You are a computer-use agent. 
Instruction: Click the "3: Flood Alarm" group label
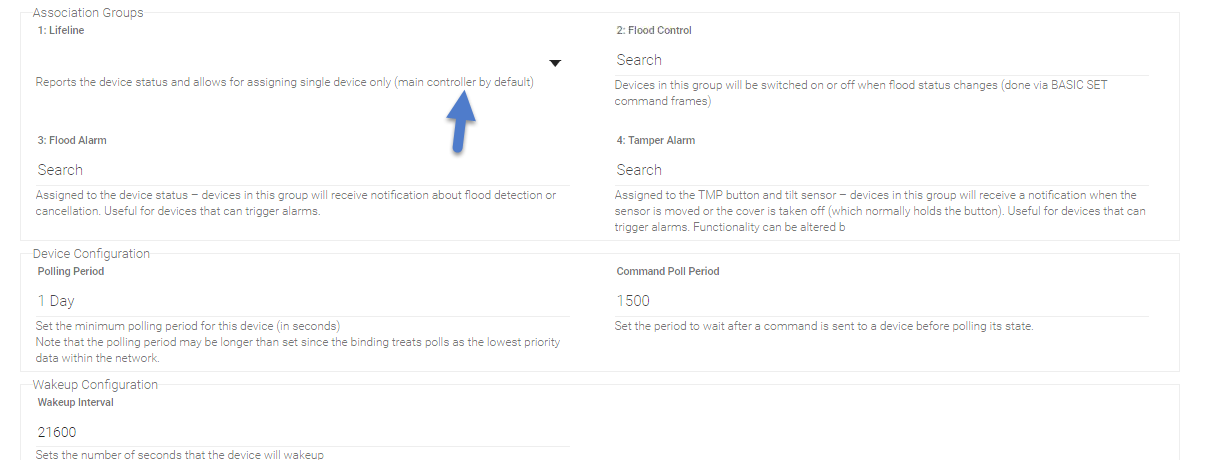click(72, 141)
